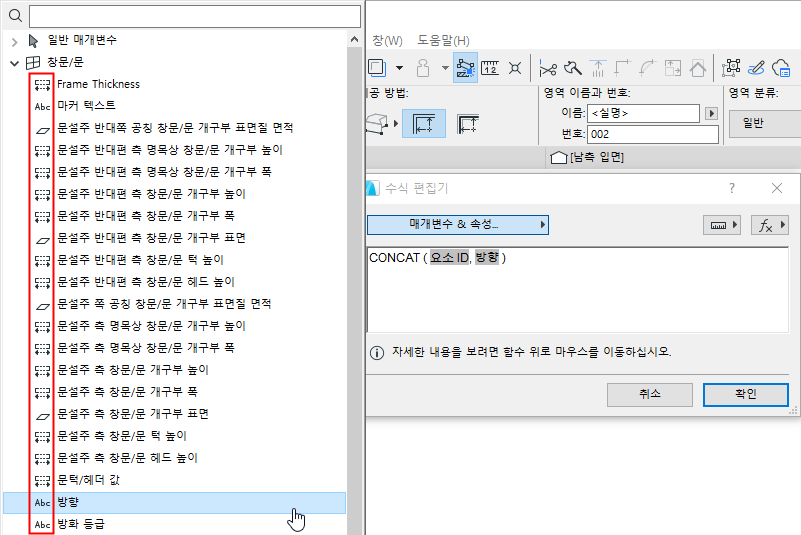This screenshot has height=535, width=801.
Task: Select the 방향 parameter row
Action: [x=174, y=502]
